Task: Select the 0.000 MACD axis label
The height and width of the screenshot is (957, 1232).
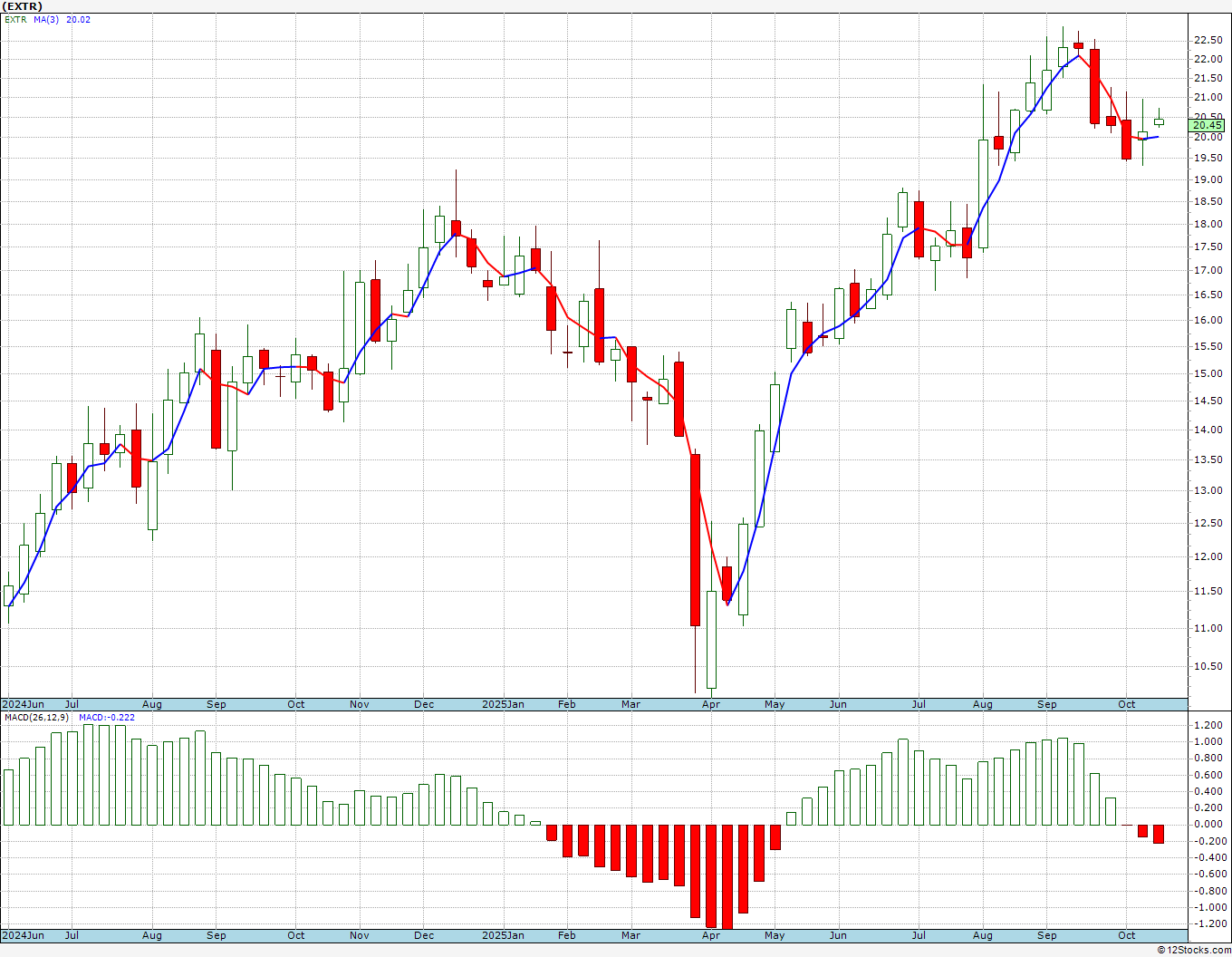Action: click(1209, 824)
